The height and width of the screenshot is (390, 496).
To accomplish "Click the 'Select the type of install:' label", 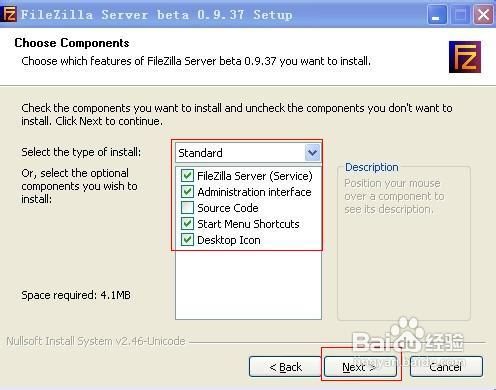I will (81, 152).
